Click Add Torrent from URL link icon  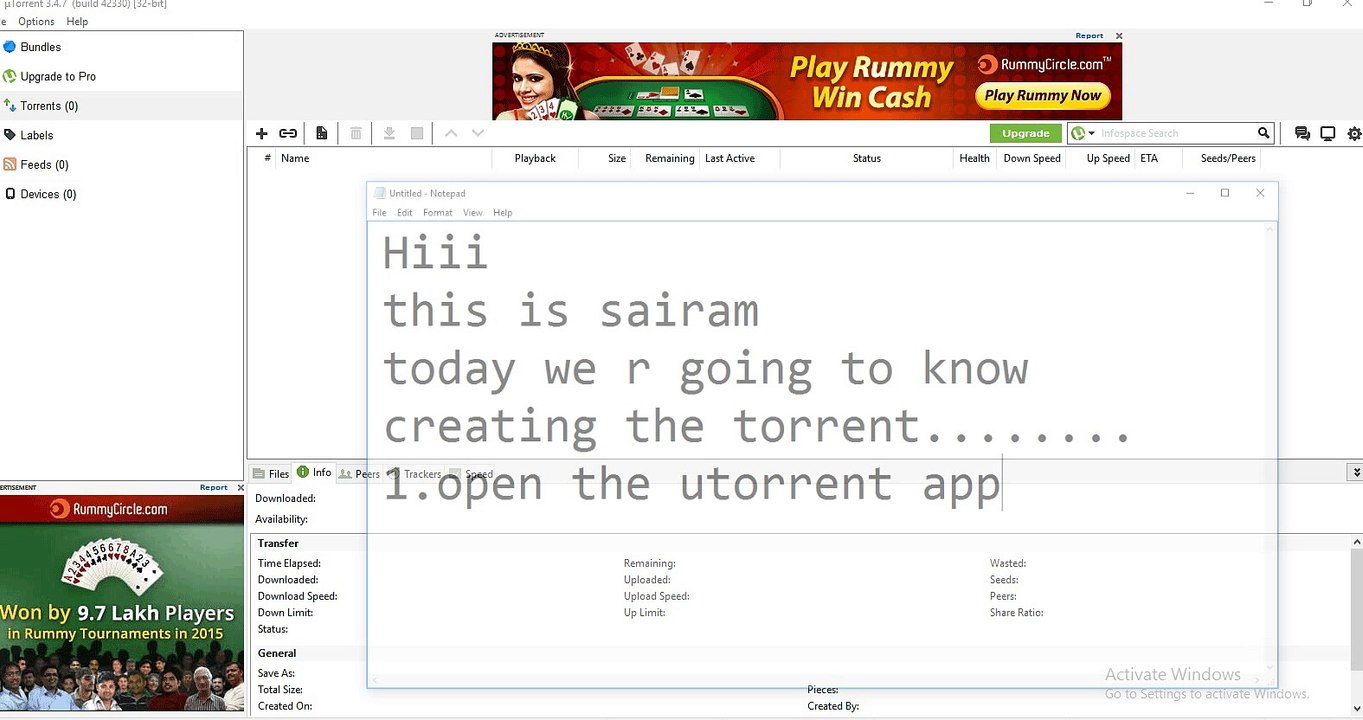[288, 133]
